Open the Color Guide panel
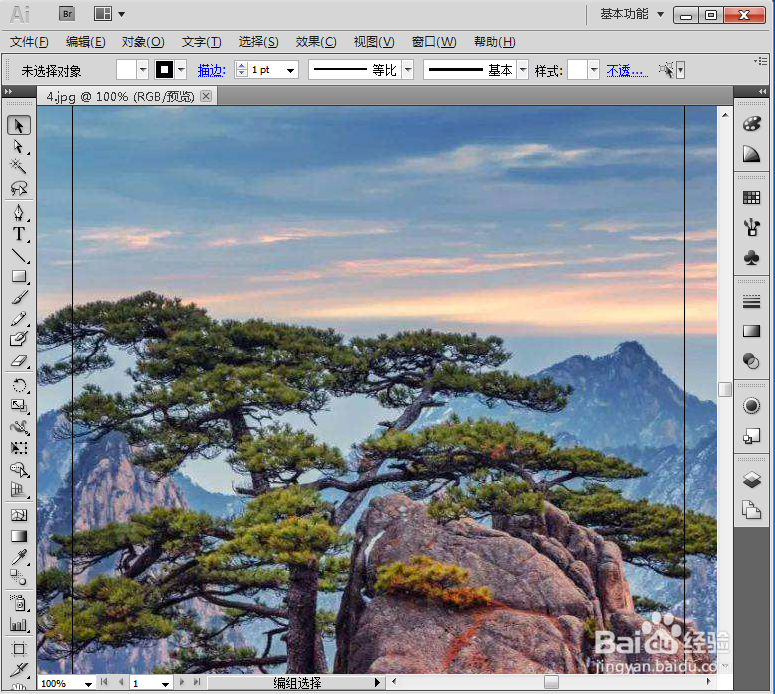Viewport: 775px width, 694px height. click(x=751, y=154)
